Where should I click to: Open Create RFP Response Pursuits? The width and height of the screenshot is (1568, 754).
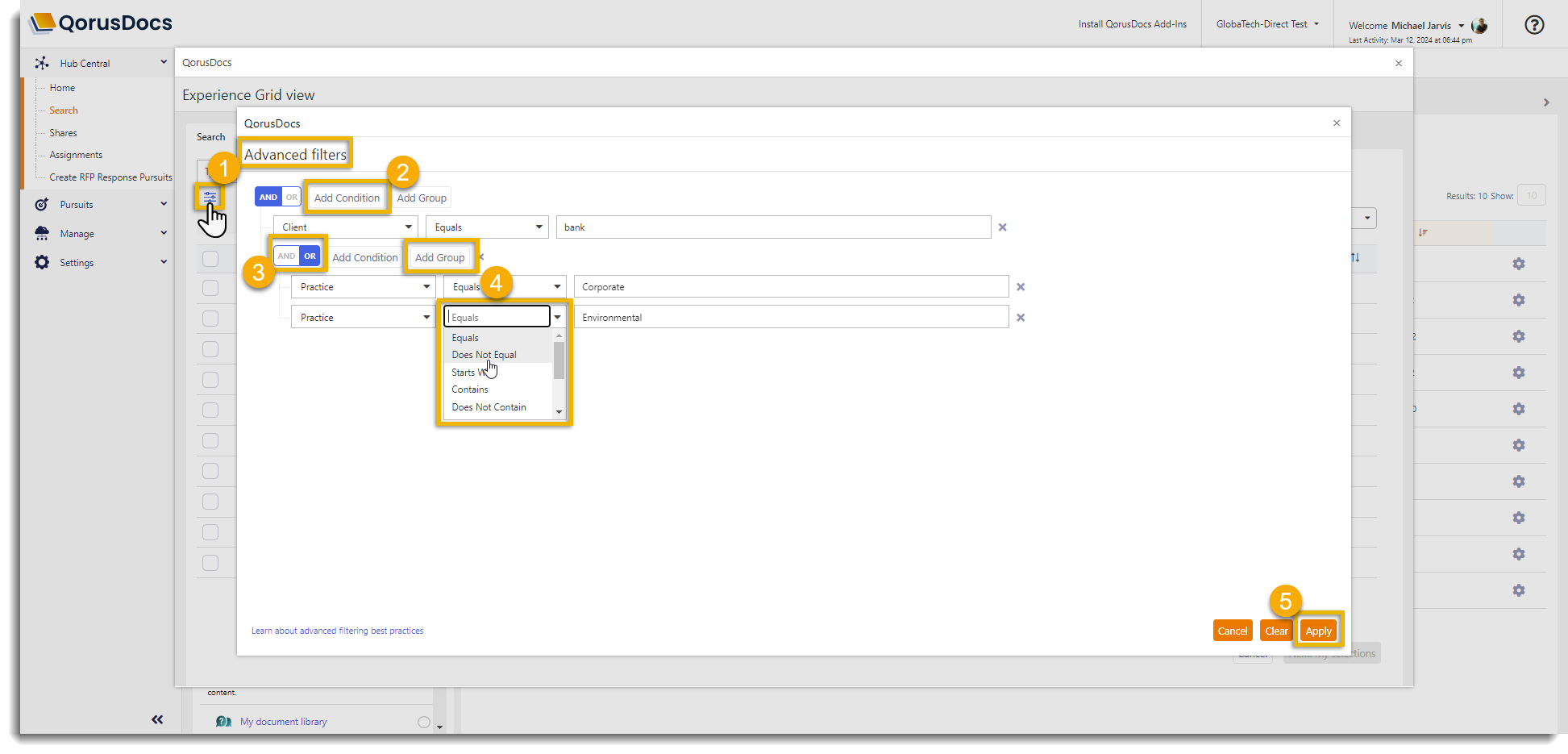pyautogui.click(x=110, y=177)
